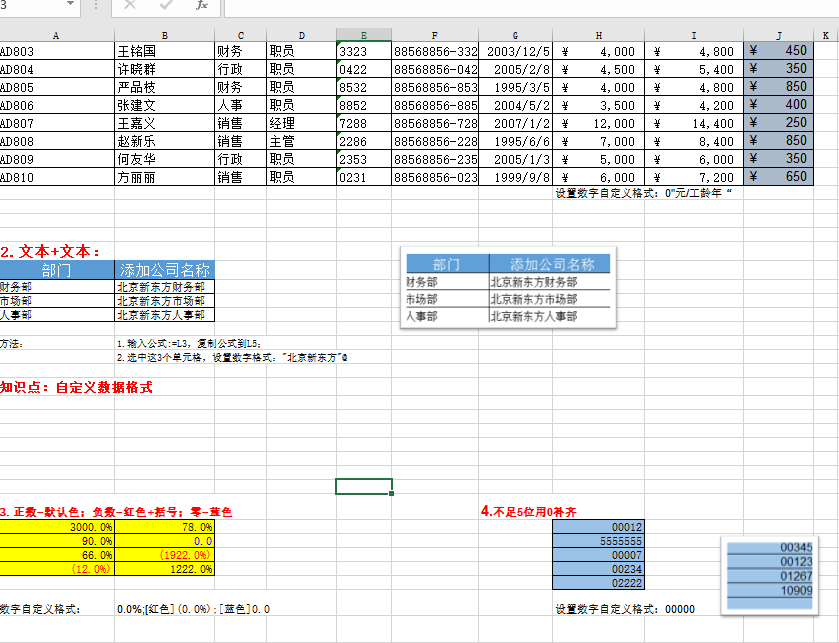This screenshot has width=839, height=643.
Task: Click phone cell 88568856-332
Action: pyautogui.click(x=435, y=51)
